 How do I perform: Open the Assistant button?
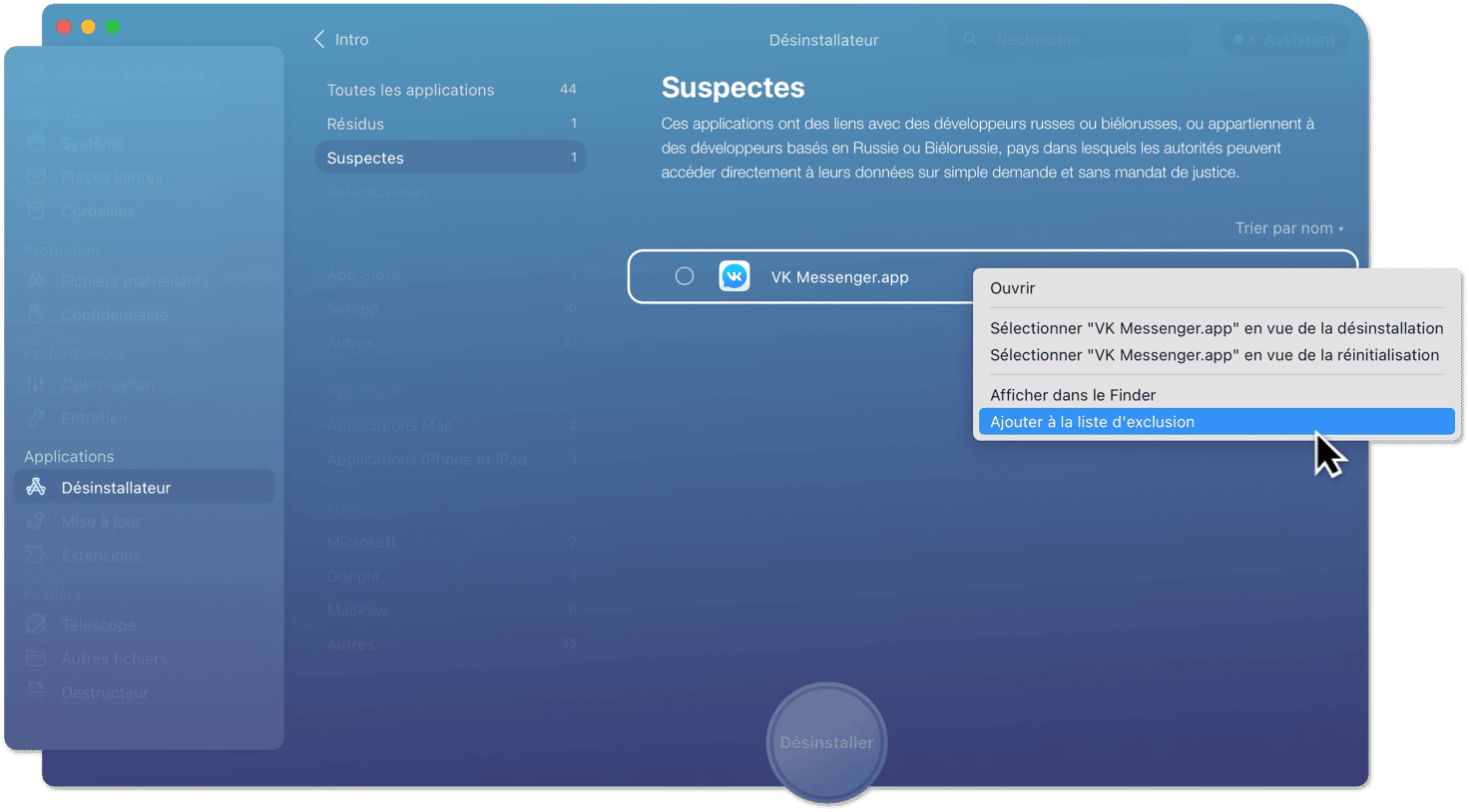click(x=1284, y=39)
